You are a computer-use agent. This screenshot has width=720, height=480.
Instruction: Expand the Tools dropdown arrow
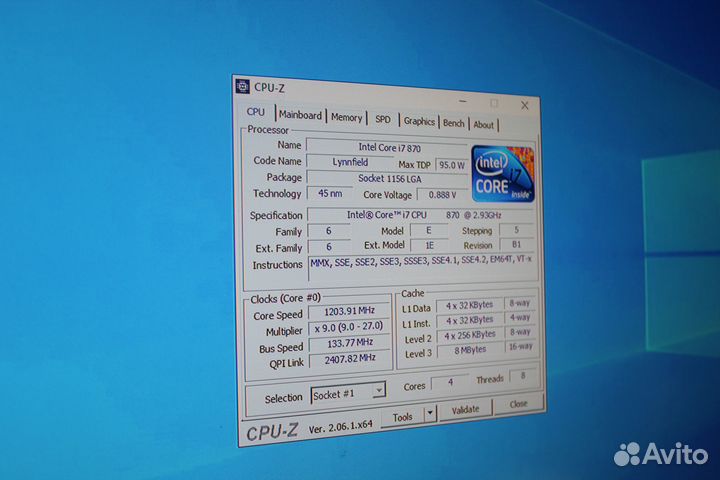(430, 413)
